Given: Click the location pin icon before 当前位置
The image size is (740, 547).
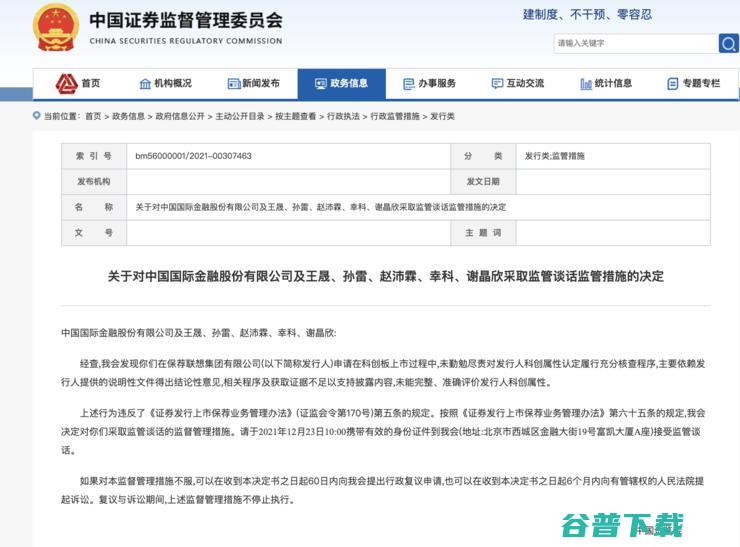Looking at the screenshot, I should 36,116.
